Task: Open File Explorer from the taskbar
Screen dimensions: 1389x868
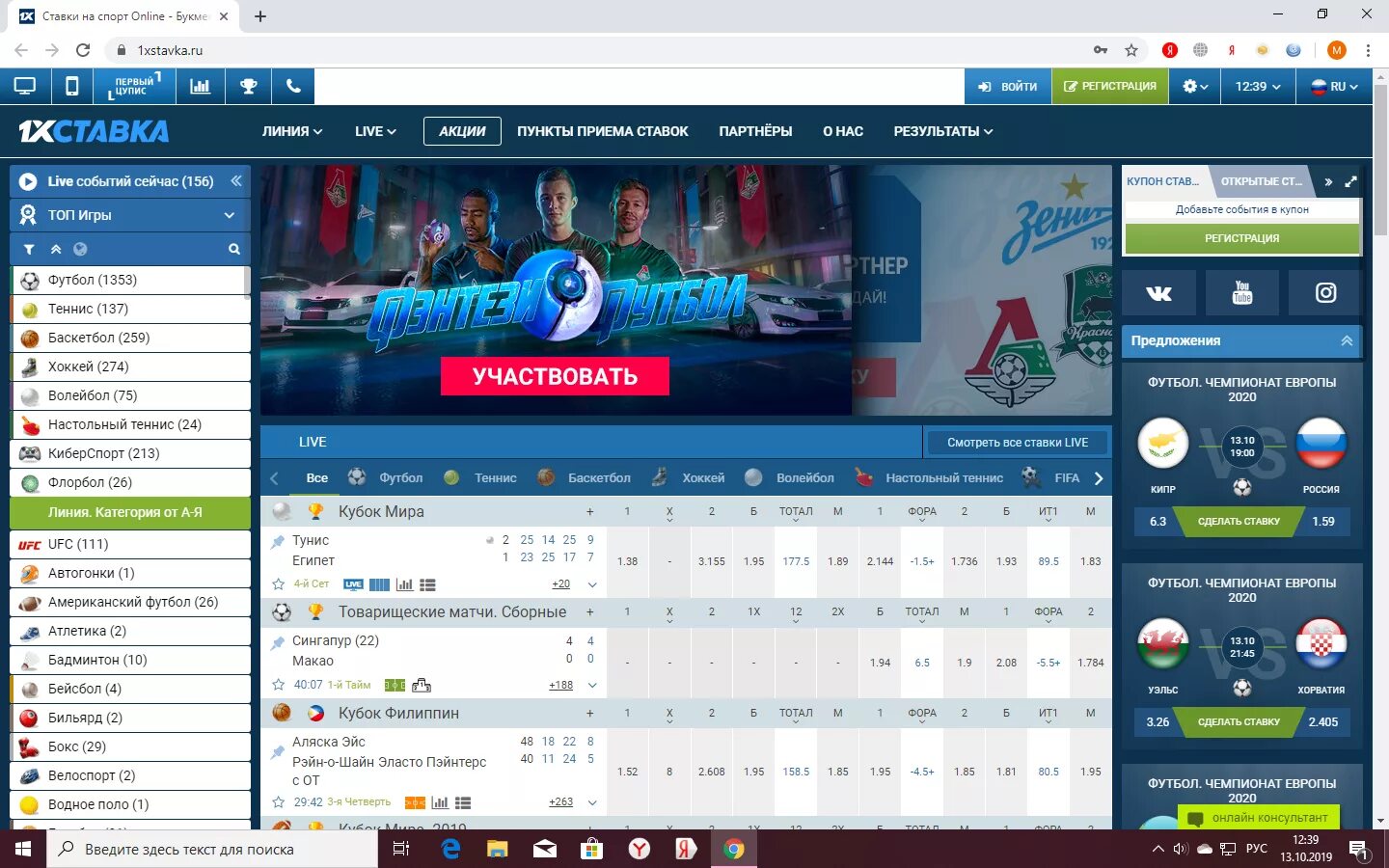Action: click(497, 849)
